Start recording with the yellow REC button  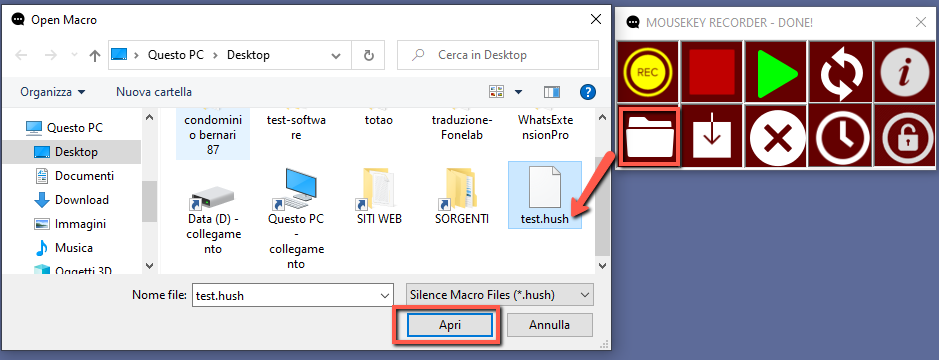[x=647, y=72]
